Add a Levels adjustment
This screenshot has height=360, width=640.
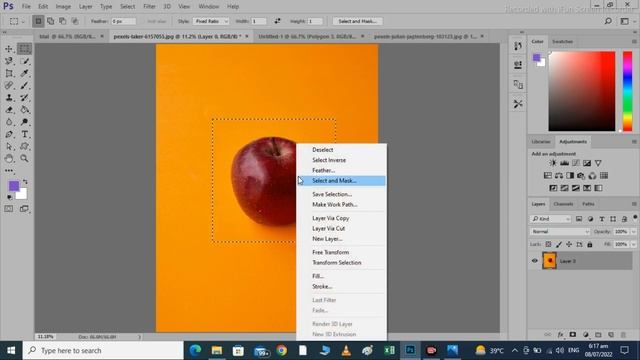click(564, 163)
